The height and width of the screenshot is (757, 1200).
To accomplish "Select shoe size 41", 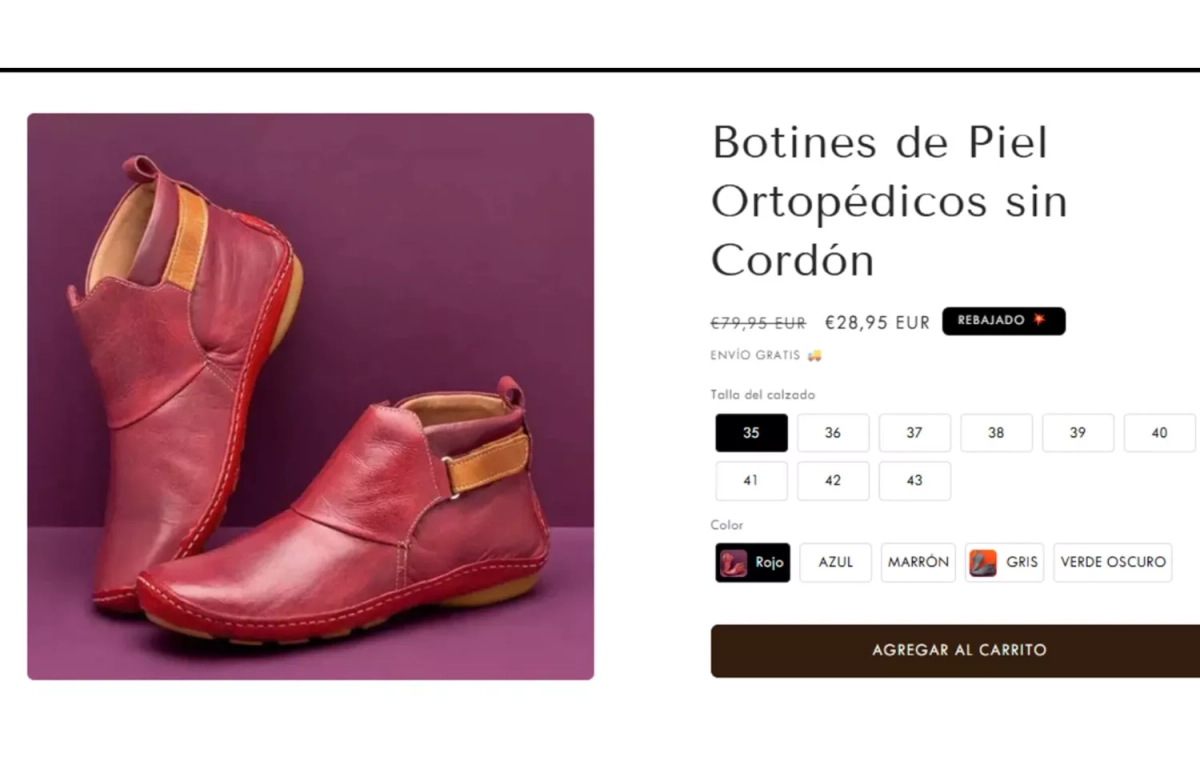I will tap(751, 481).
